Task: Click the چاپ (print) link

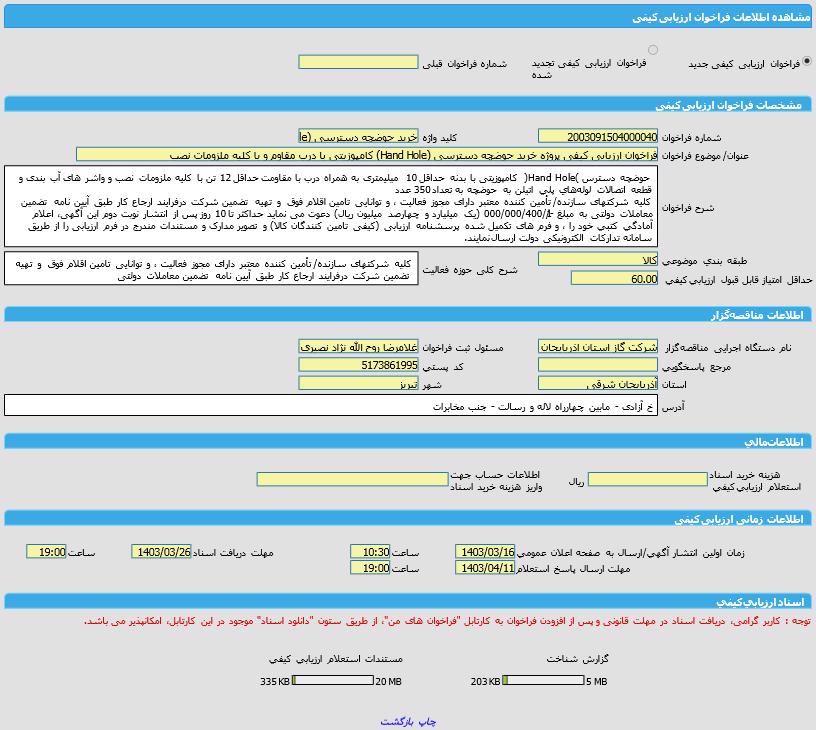Action: pos(426,721)
